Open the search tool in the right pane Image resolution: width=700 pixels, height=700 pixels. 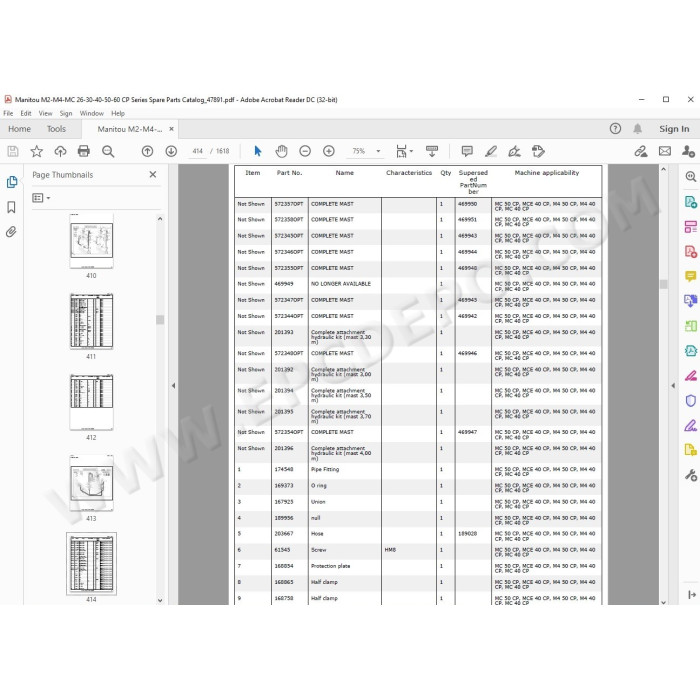point(691,177)
